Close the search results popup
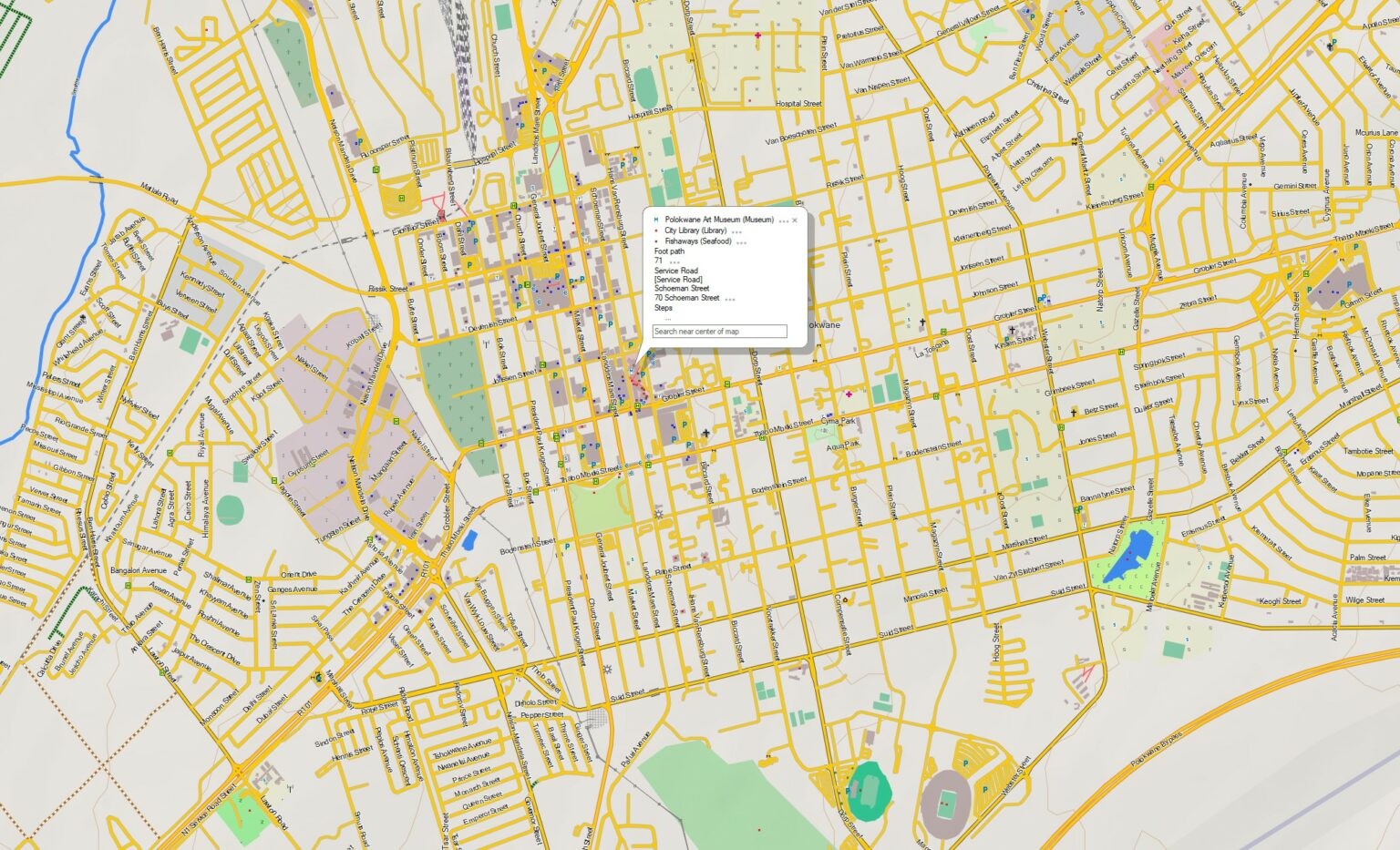Screen dimensions: 1400x850 point(795,220)
